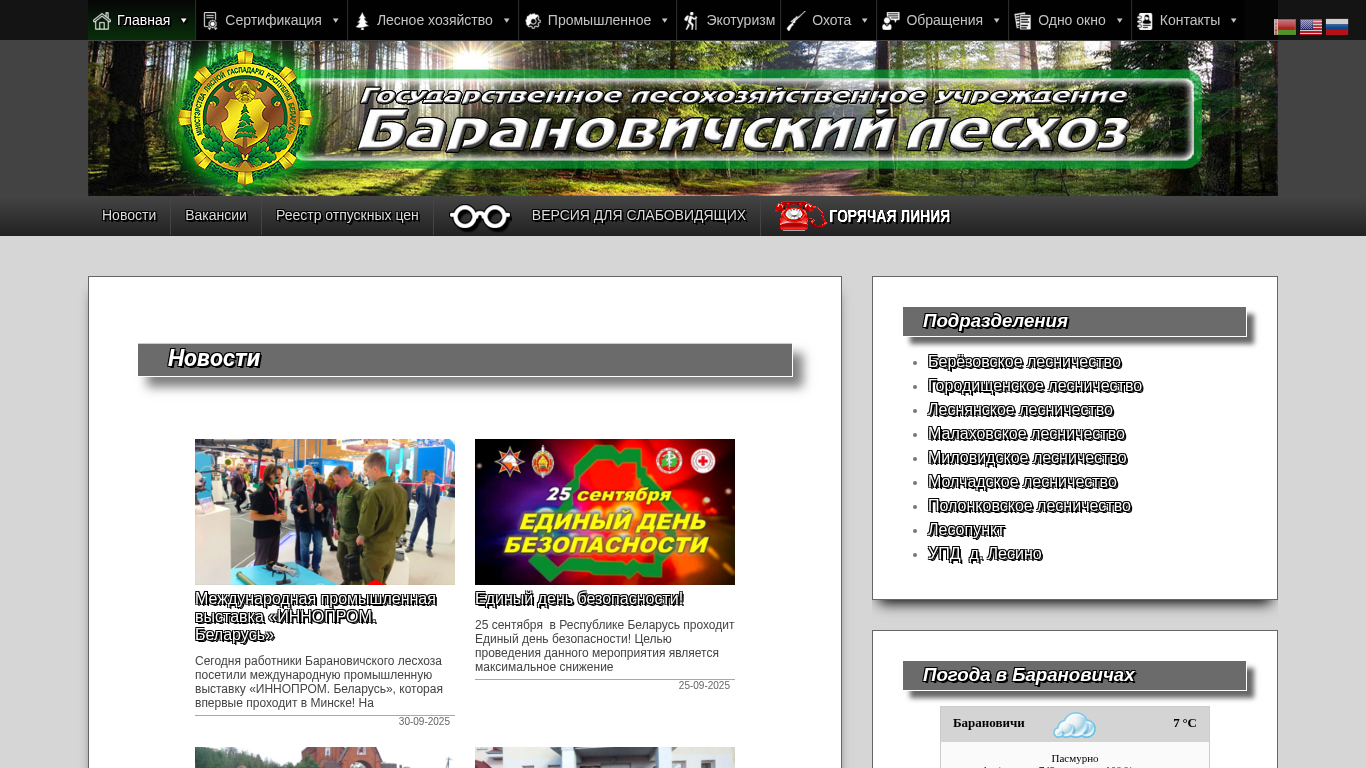Open the Лесопункт link

(x=966, y=530)
